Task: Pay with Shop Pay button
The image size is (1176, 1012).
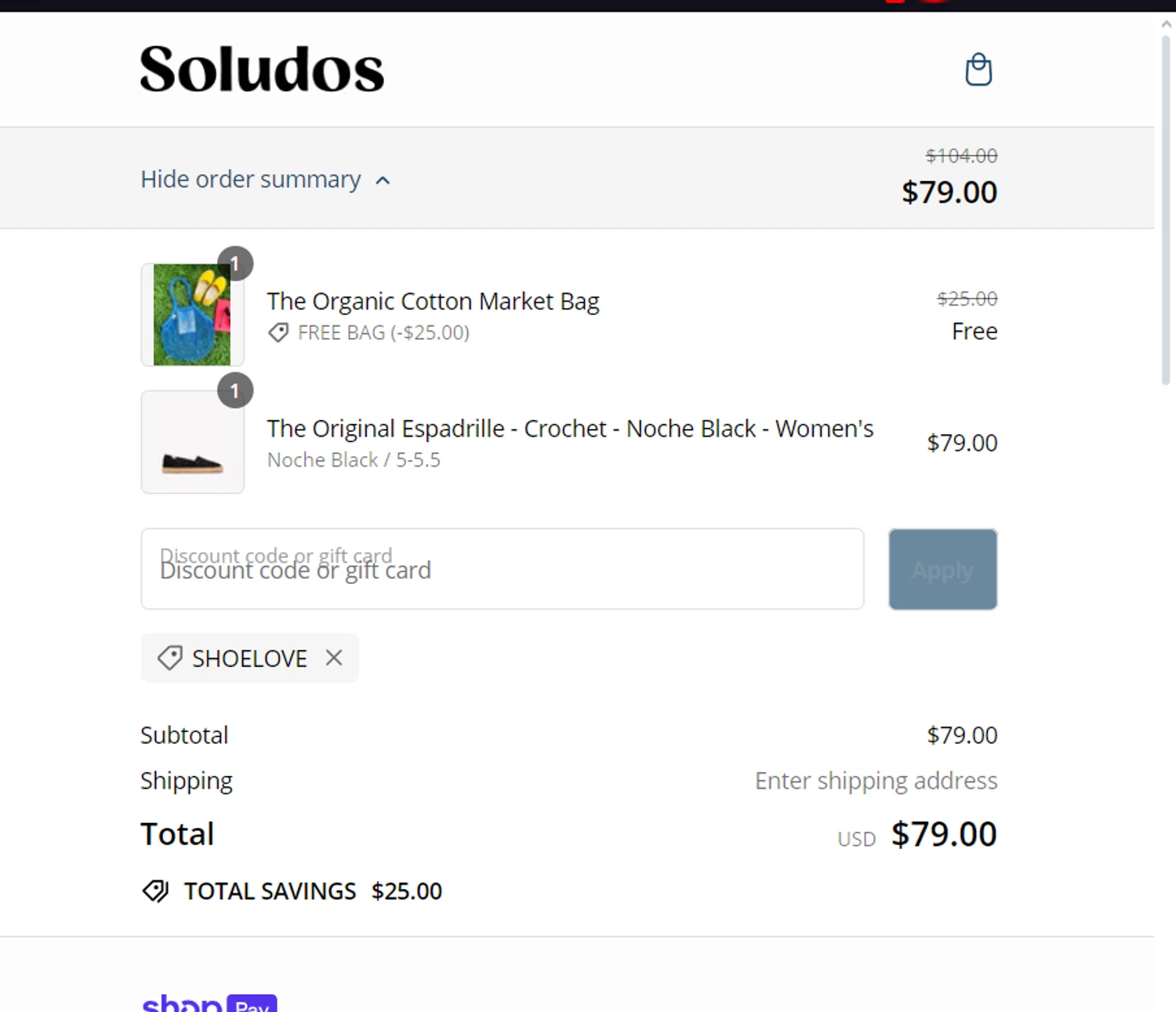Action: click(209, 1003)
